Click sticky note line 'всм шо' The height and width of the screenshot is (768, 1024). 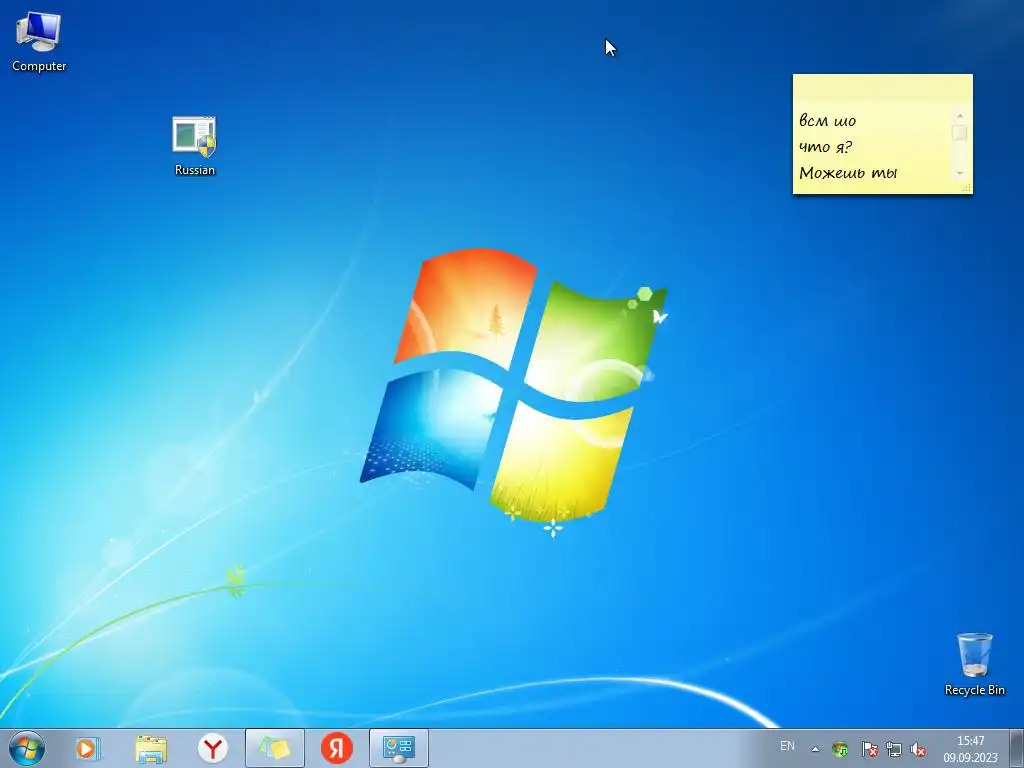click(827, 121)
